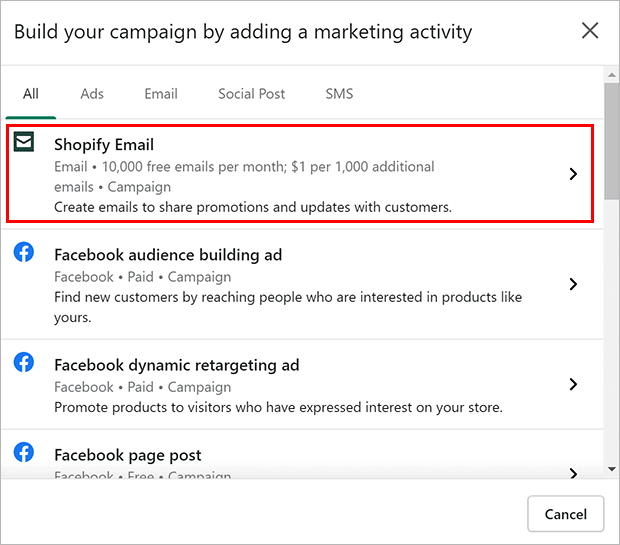Close the marketing activity dialog
This screenshot has width=620, height=545.
click(x=590, y=30)
